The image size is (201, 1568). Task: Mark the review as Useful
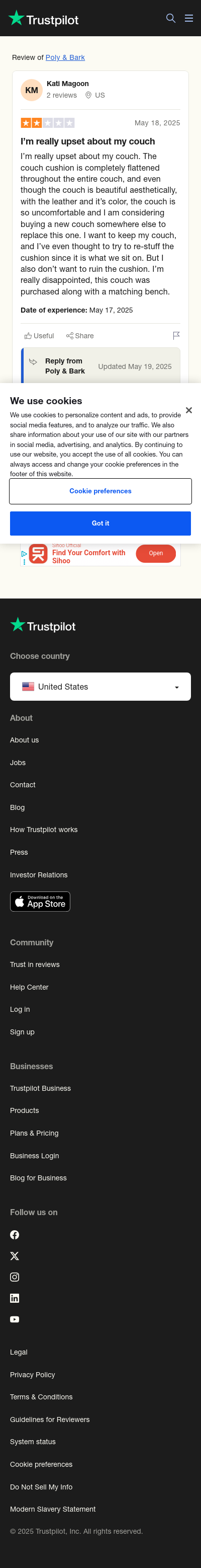[39, 335]
